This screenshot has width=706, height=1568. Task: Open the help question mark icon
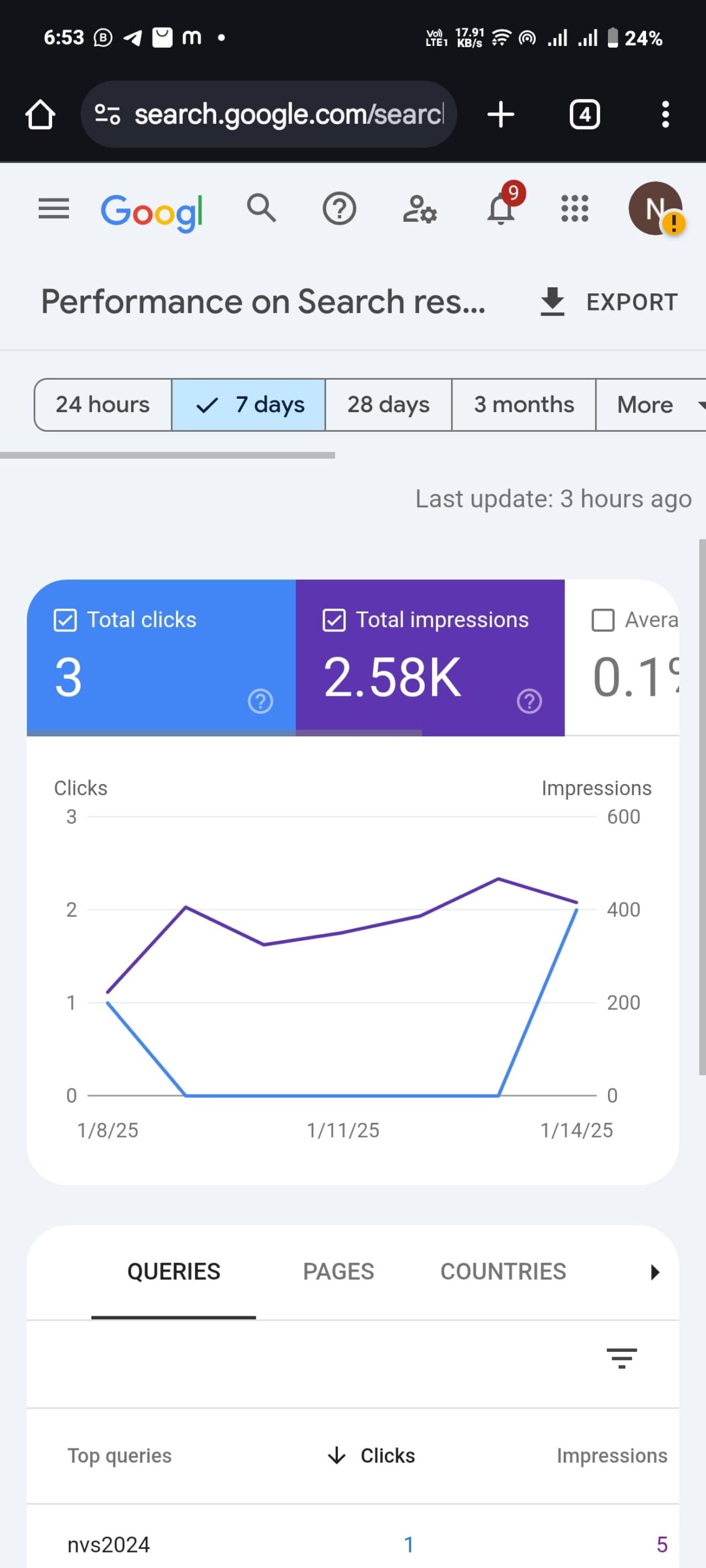coord(340,209)
